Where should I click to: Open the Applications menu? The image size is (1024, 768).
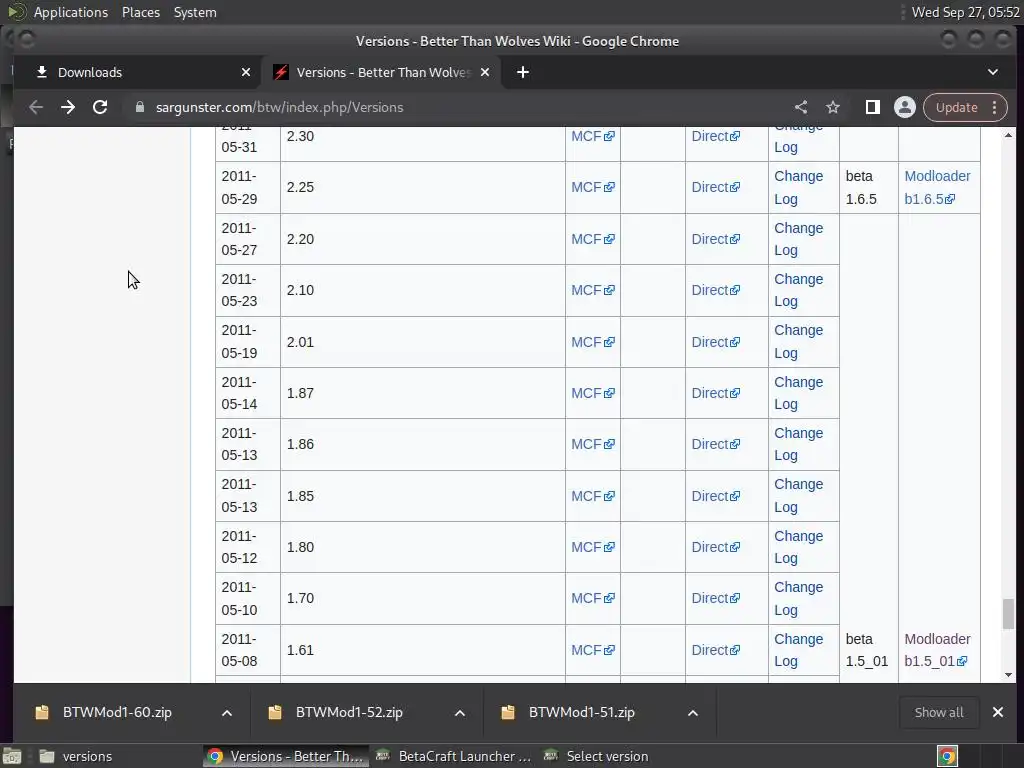[71, 12]
